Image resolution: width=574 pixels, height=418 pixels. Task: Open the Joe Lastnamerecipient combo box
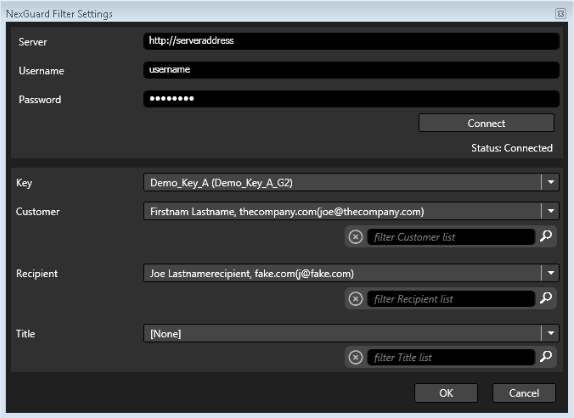click(351, 273)
